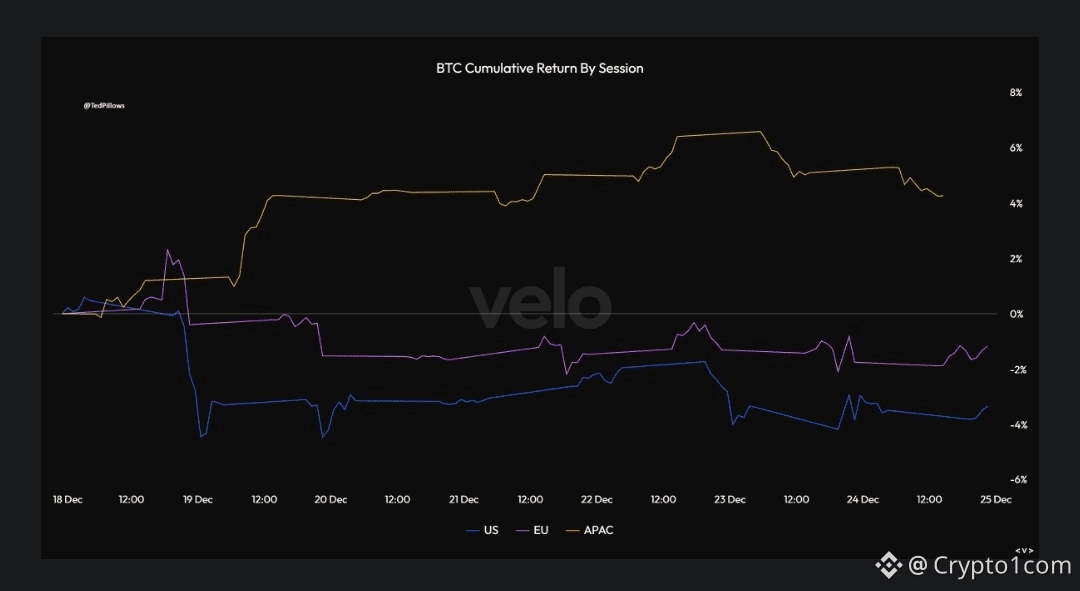The width and height of the screenshot is (1080, 591).
Task: Click the 0% y-axis label
Action: [x=1016, y=314]
